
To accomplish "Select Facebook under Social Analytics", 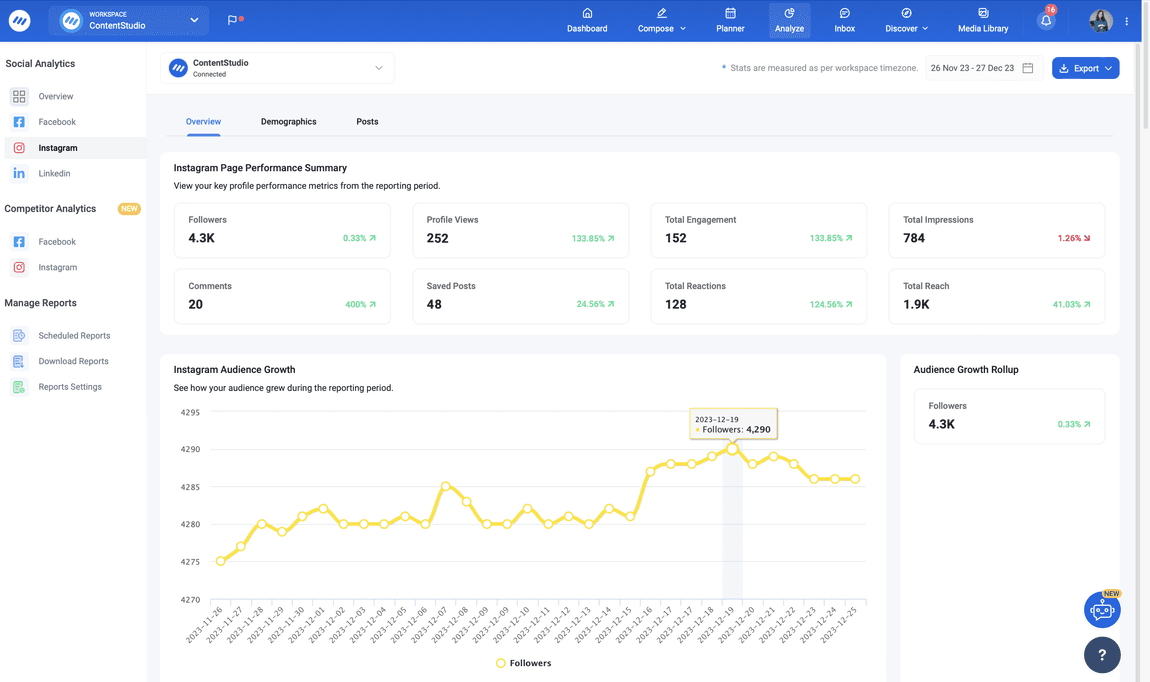I will click(38, 122).
